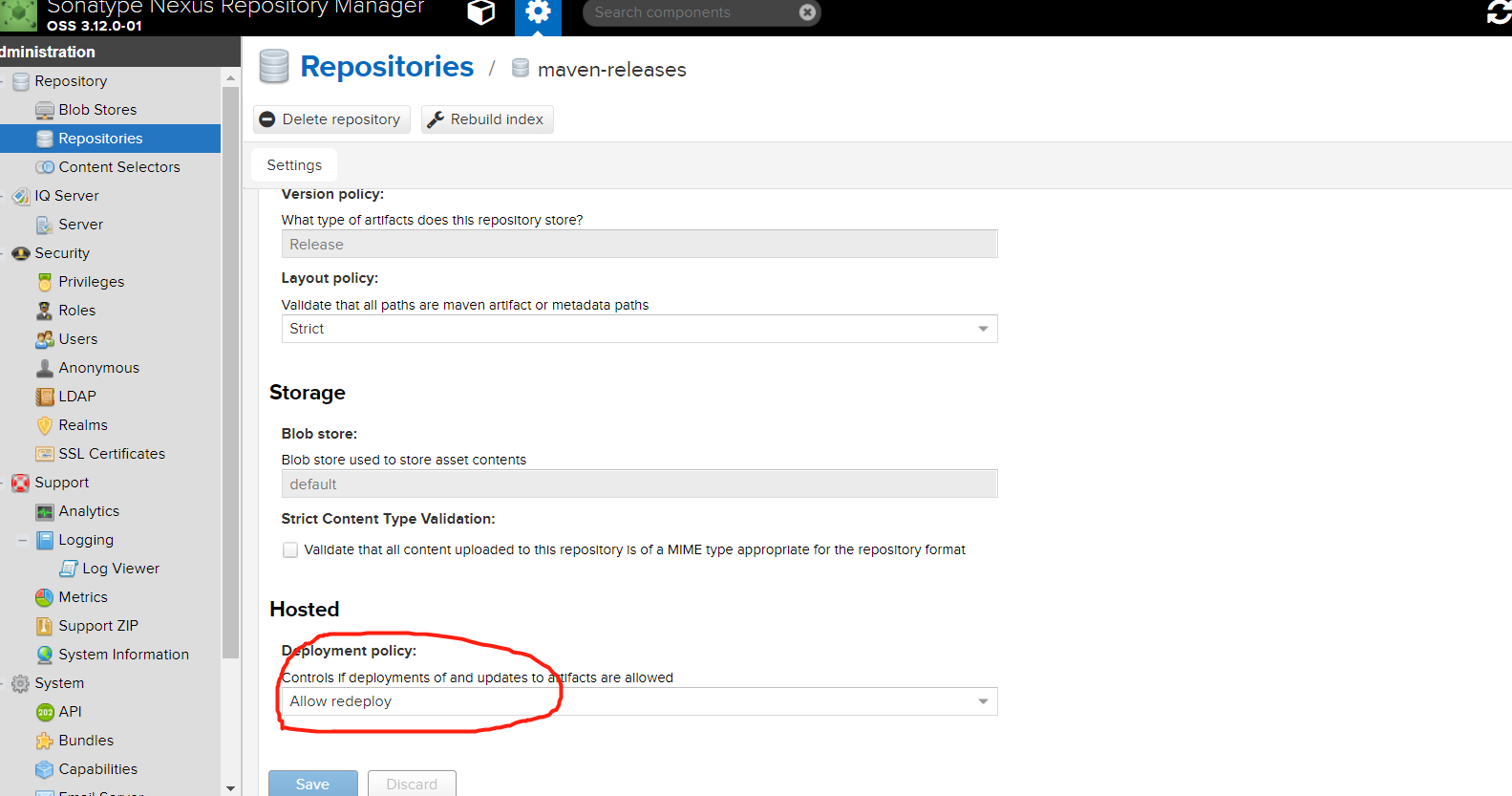Open Blob Stores in sidebar
Viewport: 1512px width, 796px height.
coord(97,110)
